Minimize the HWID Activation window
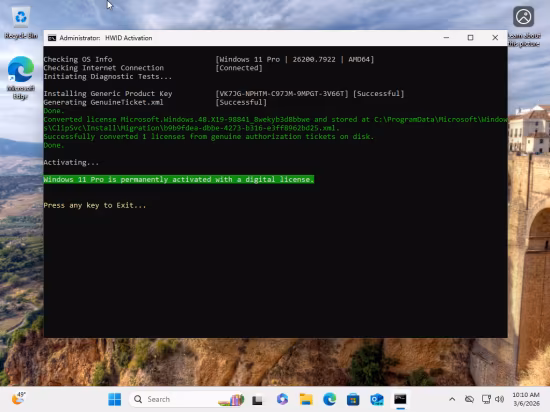The image size is (550, 412). [x=446, y=38]
